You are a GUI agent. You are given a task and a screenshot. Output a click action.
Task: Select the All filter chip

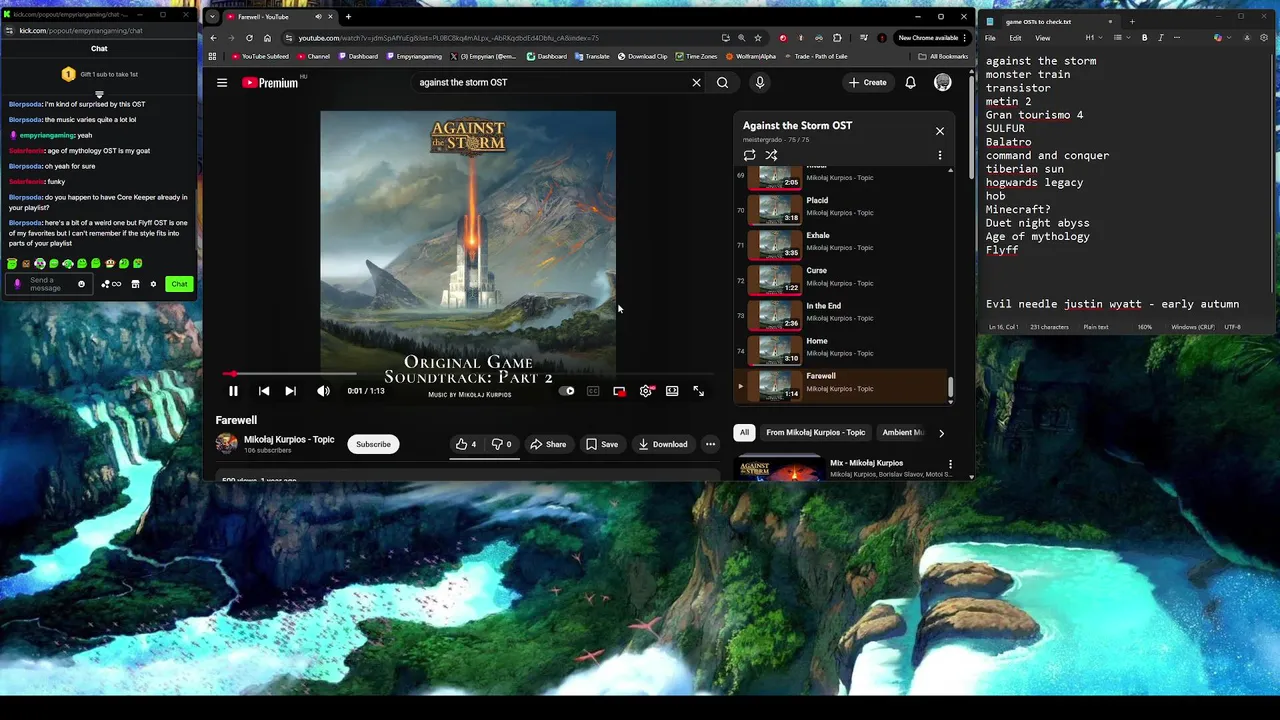[x=744, y=432]
